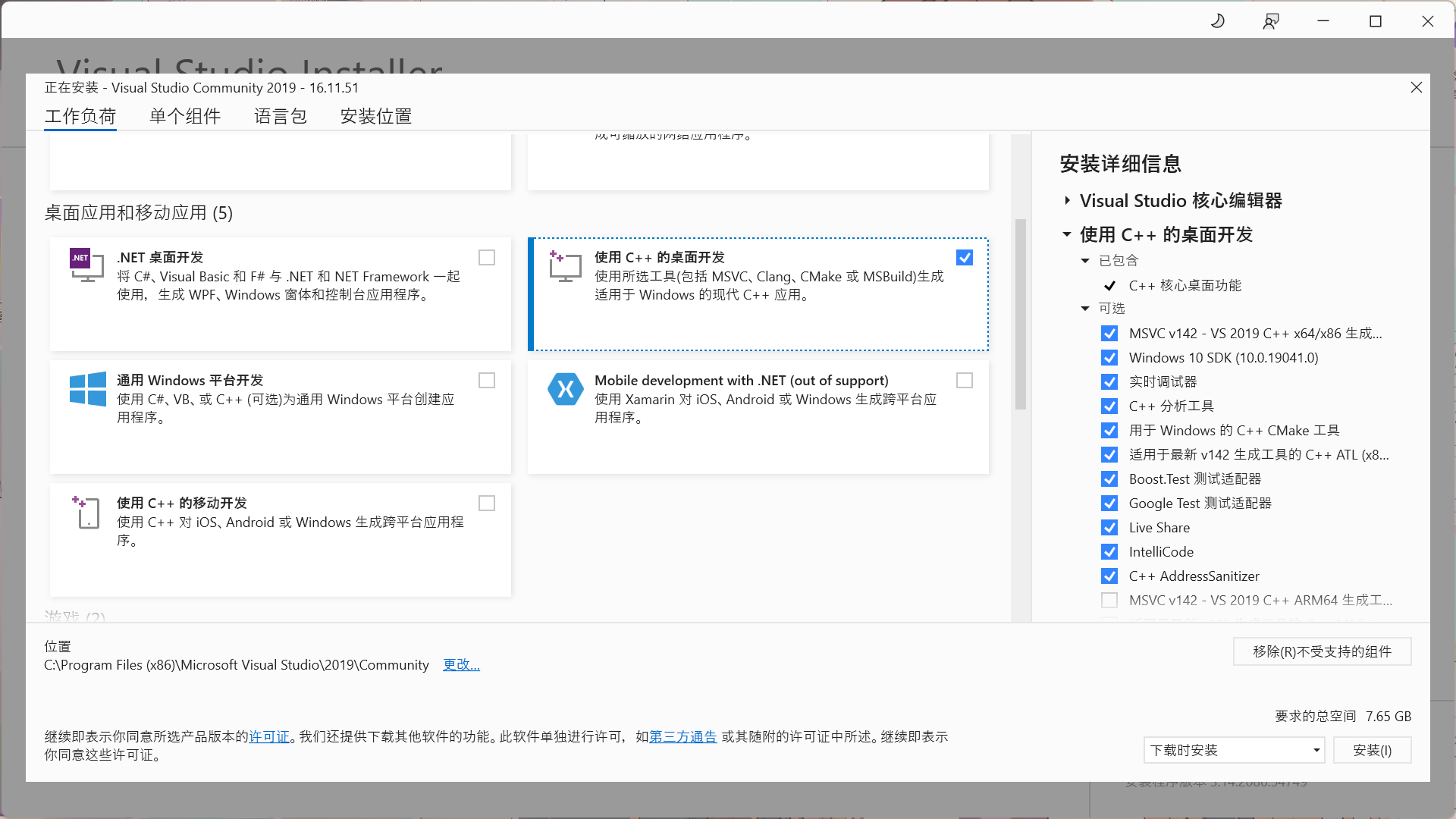The image size is (1456, 819).
Task: Click the 使用 C++ 的桌面开发 monitor icon
Action: 565,267
